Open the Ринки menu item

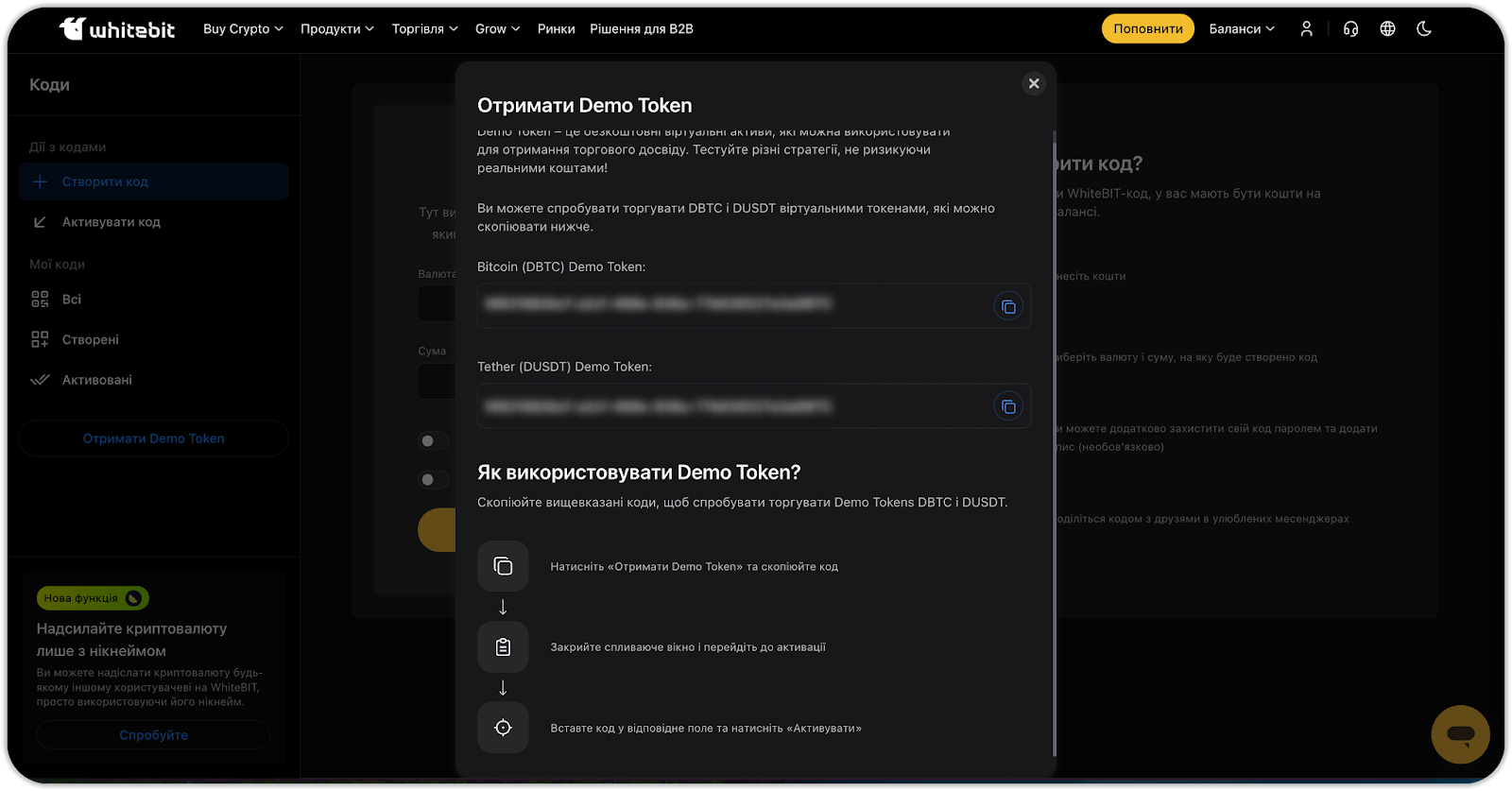pyautogui.click(x=556, y=29)
